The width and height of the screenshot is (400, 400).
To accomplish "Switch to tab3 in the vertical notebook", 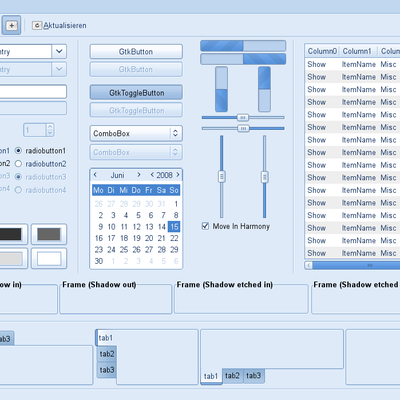I will pyautogui.click(x=107, y=370).
